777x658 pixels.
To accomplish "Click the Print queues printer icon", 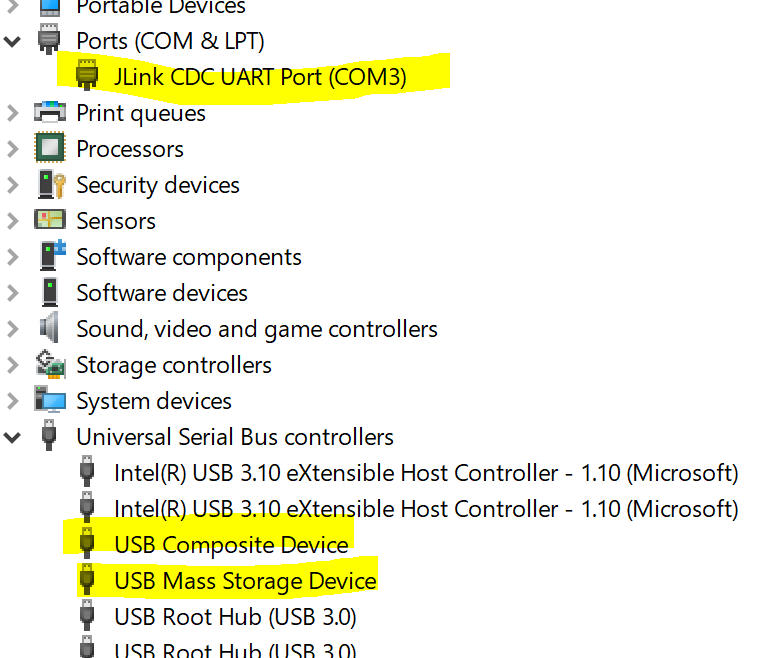I will [50, 112].
